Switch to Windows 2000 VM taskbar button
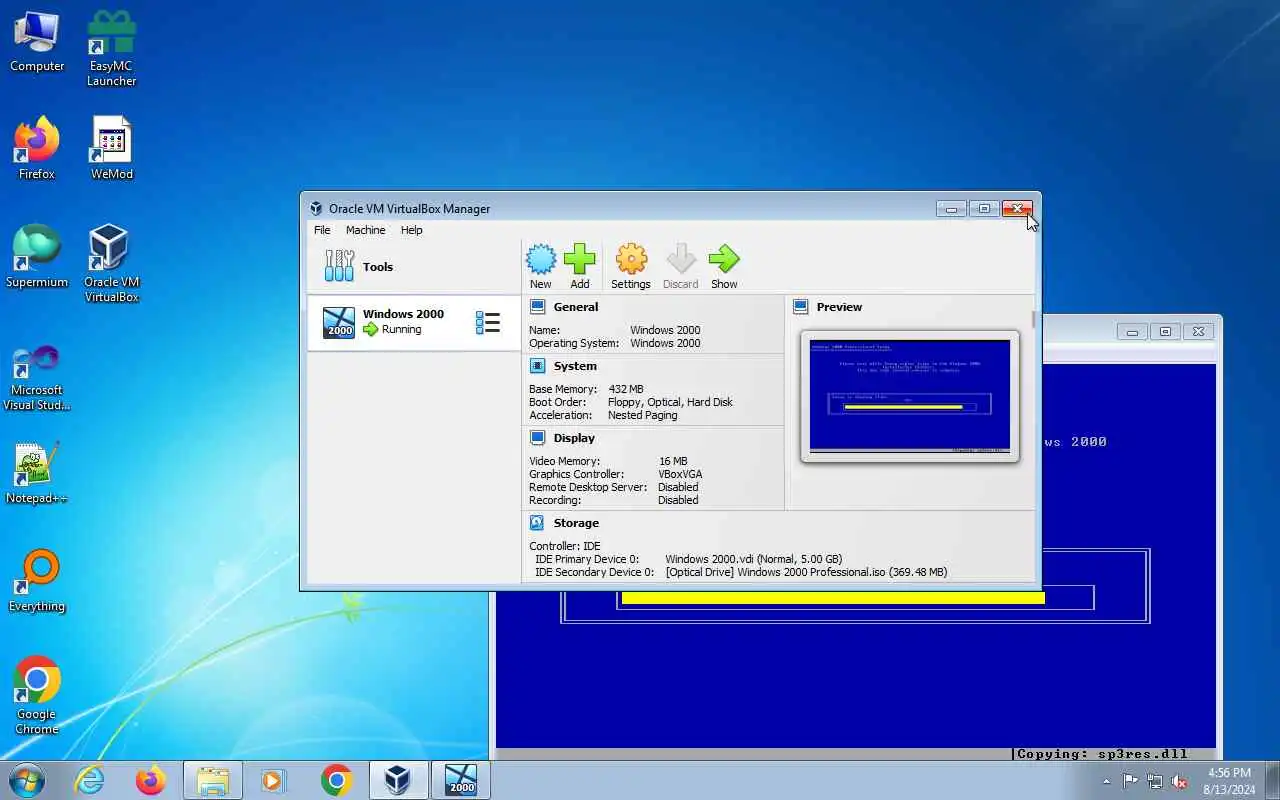 (460, 780)
